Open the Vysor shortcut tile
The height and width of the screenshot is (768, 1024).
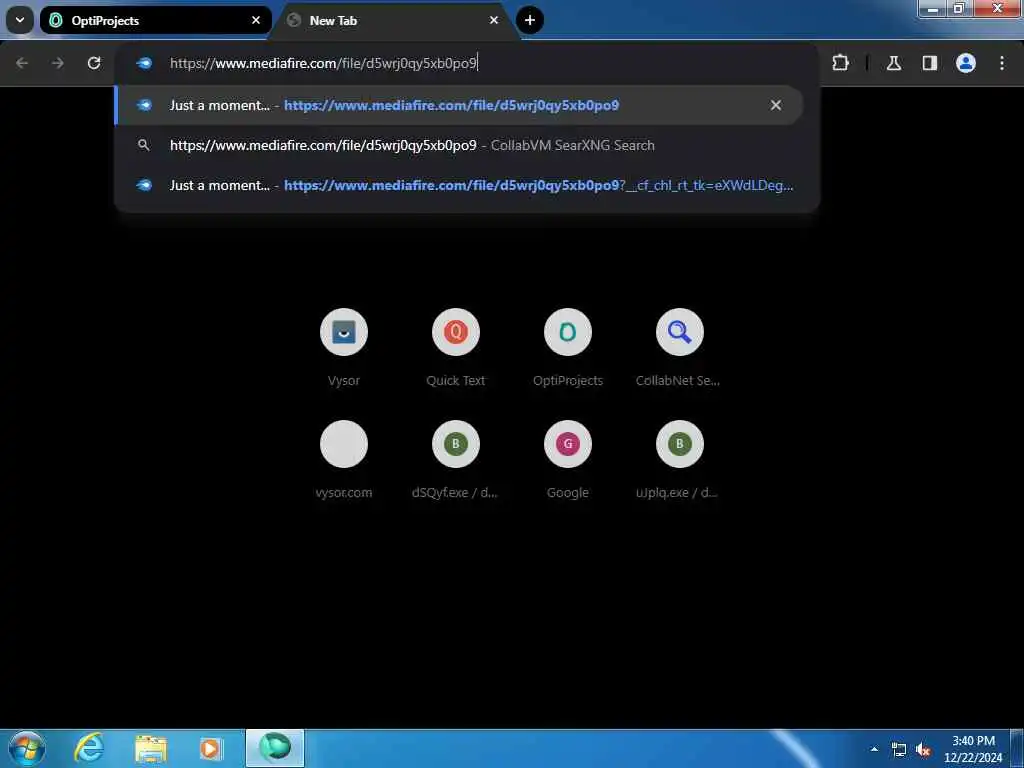tap(344, 348)
